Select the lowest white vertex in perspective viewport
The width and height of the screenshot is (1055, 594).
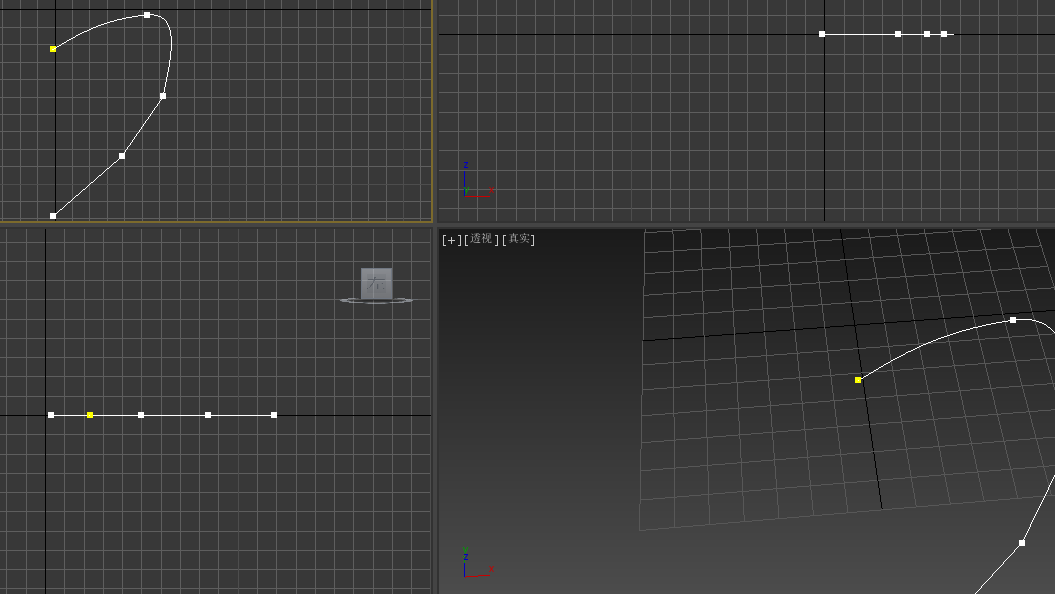[1022, 543]
